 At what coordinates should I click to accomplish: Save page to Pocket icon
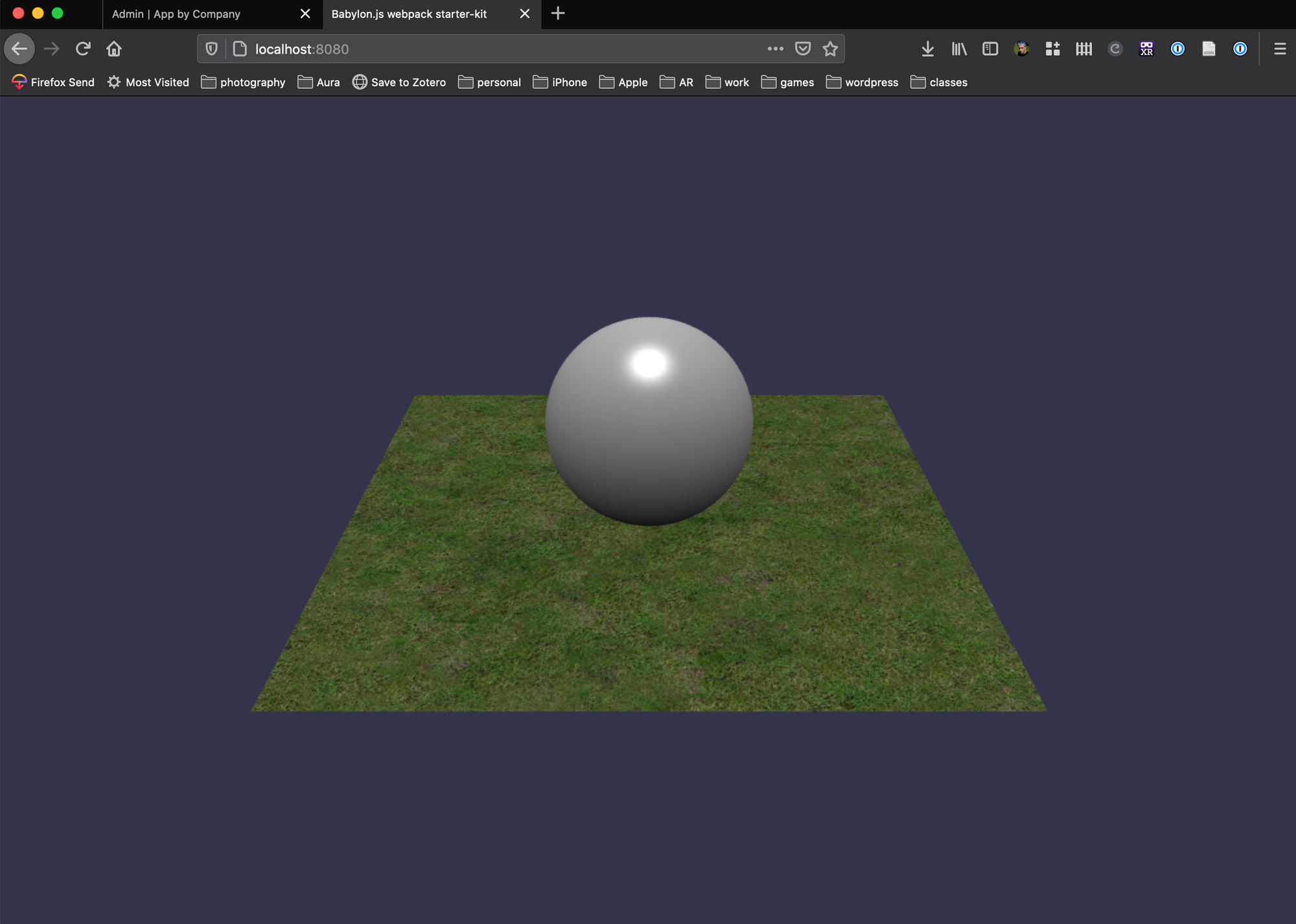coord(803,49)
